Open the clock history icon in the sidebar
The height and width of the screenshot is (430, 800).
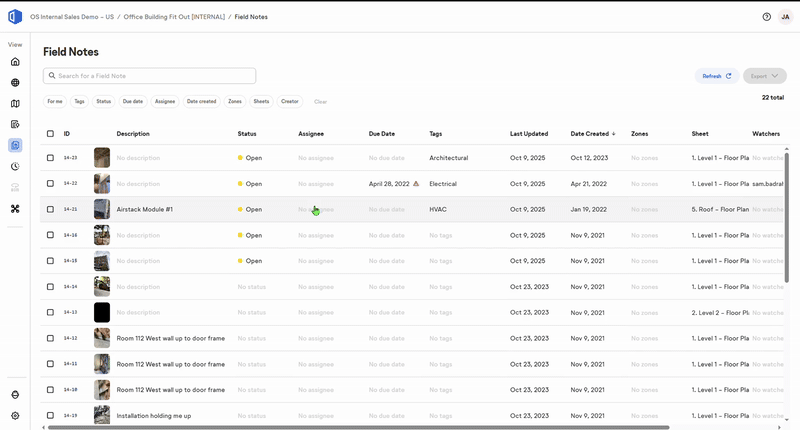tap(15, 166)
